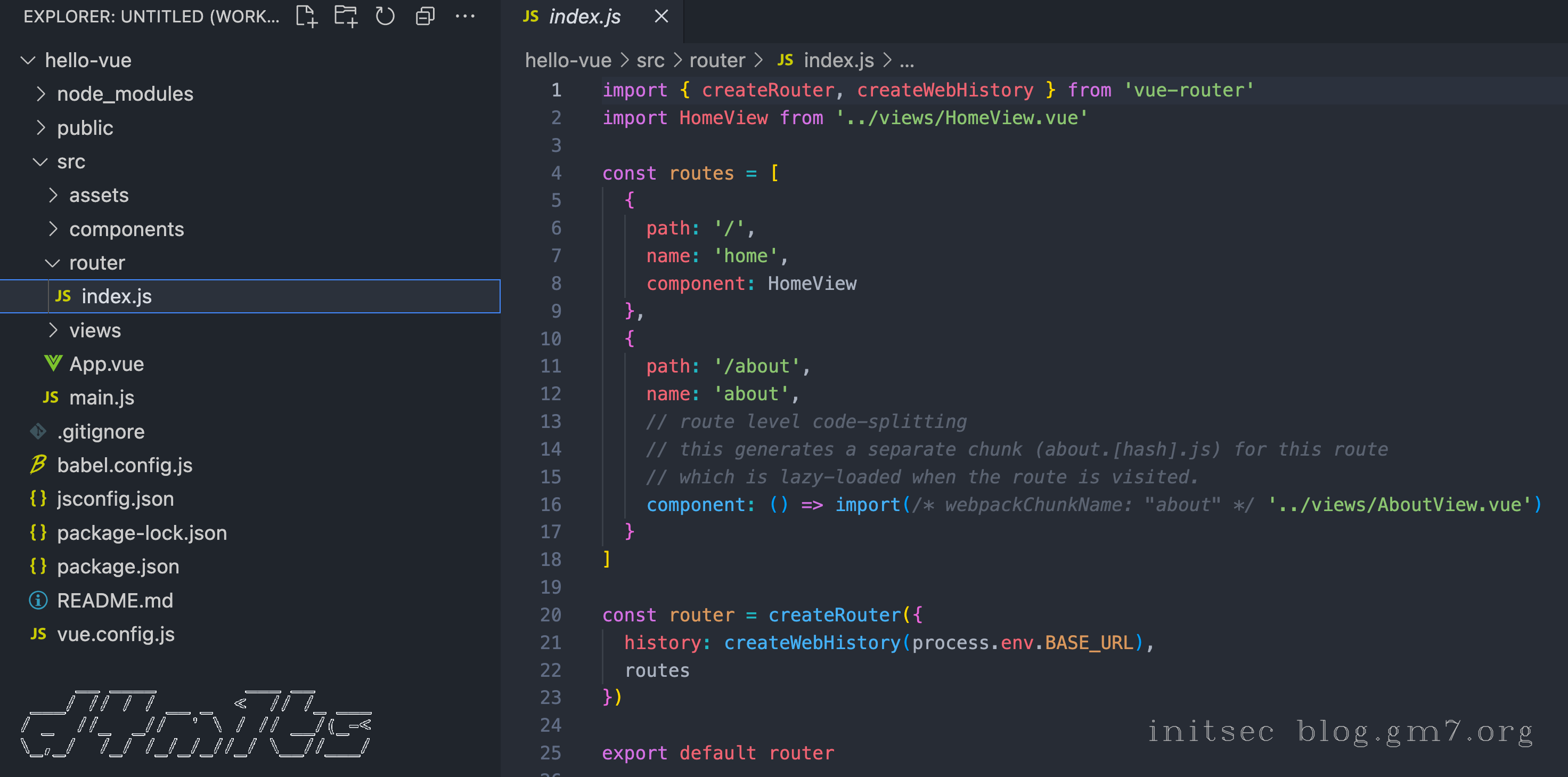Click the New Folder icon in Explorer

click(x=346, y=17)
